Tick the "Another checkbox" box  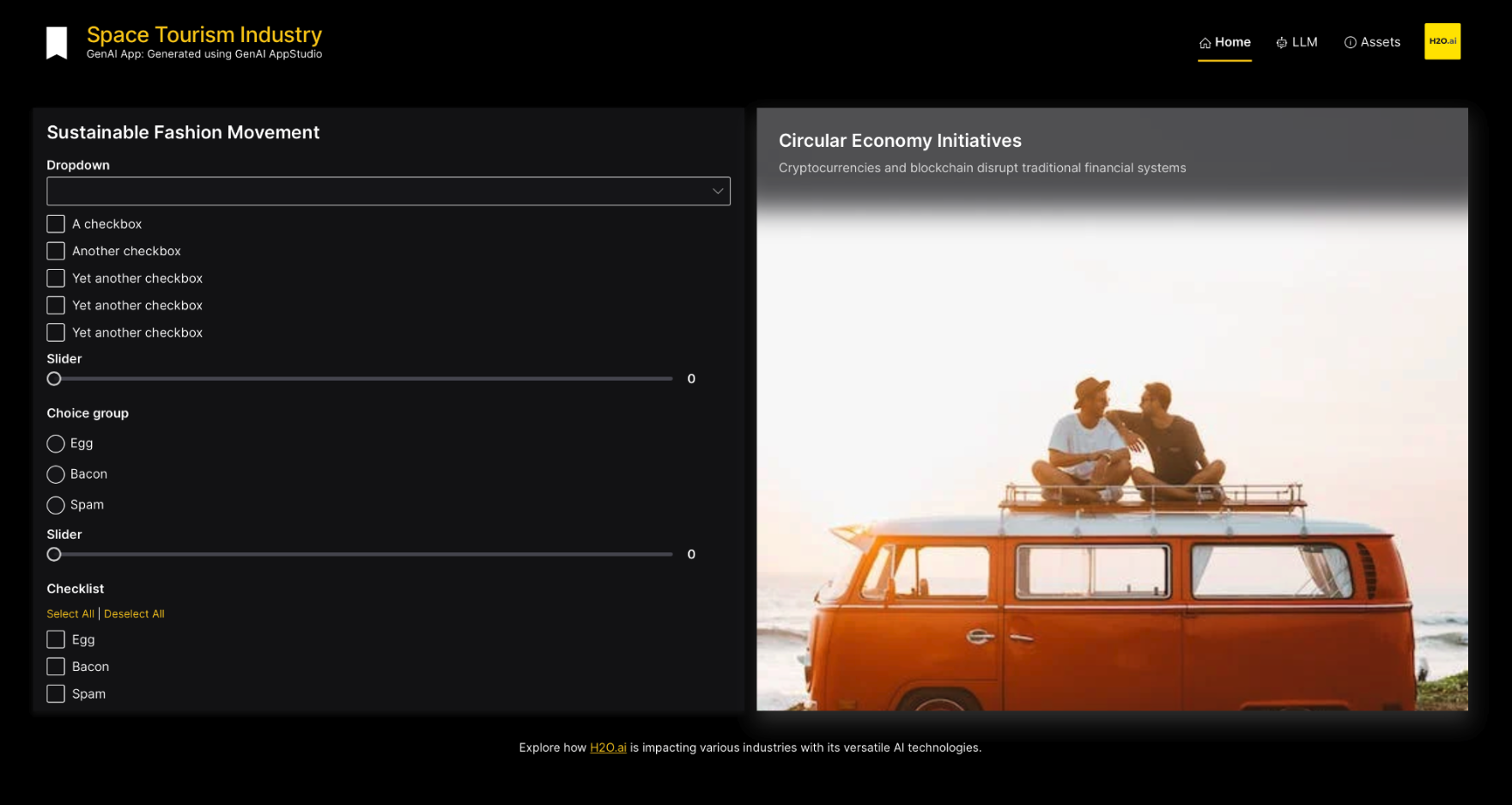(x=56, y=252)
